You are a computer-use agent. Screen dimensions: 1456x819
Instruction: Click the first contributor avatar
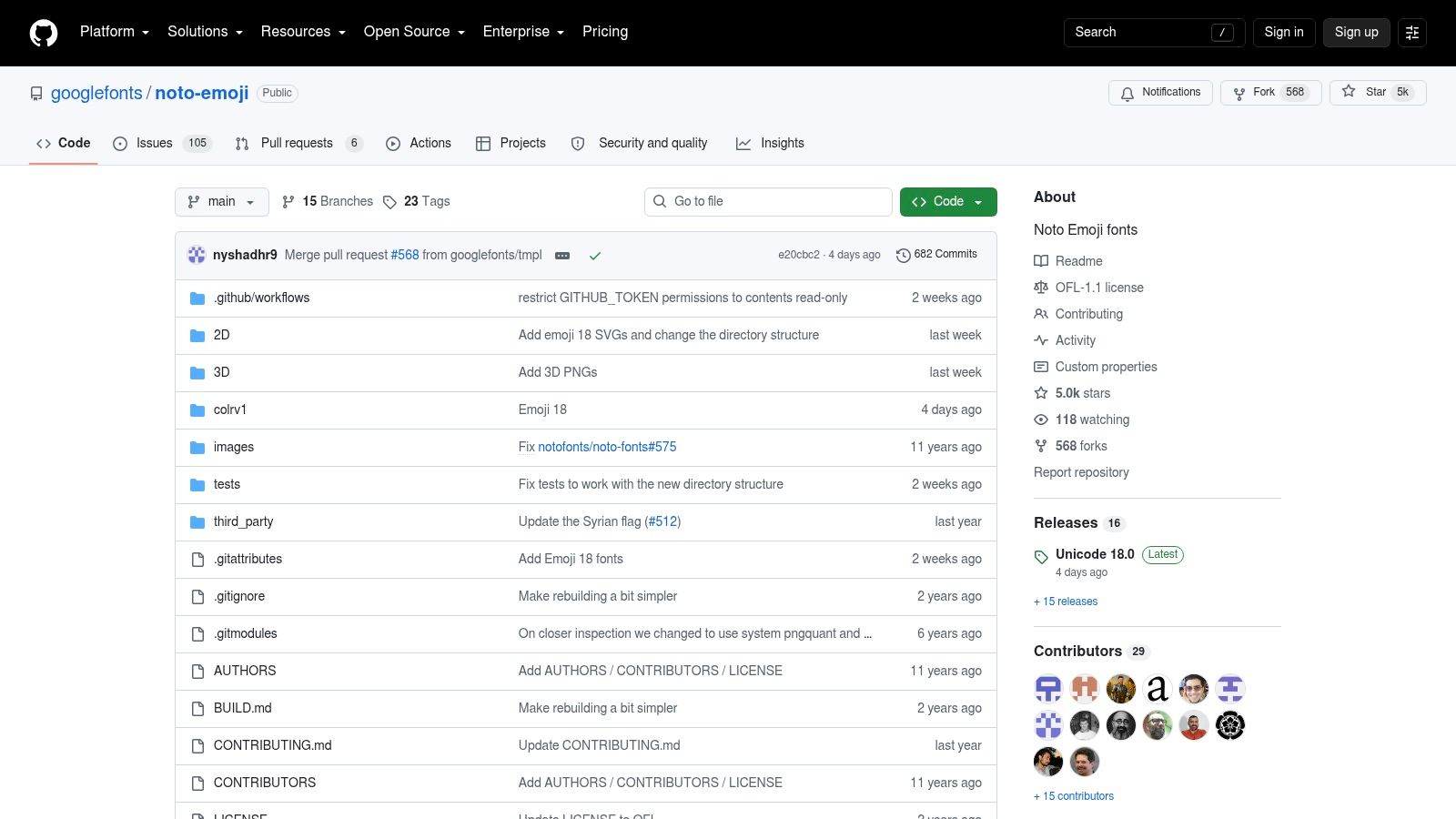click(1048, 689)
